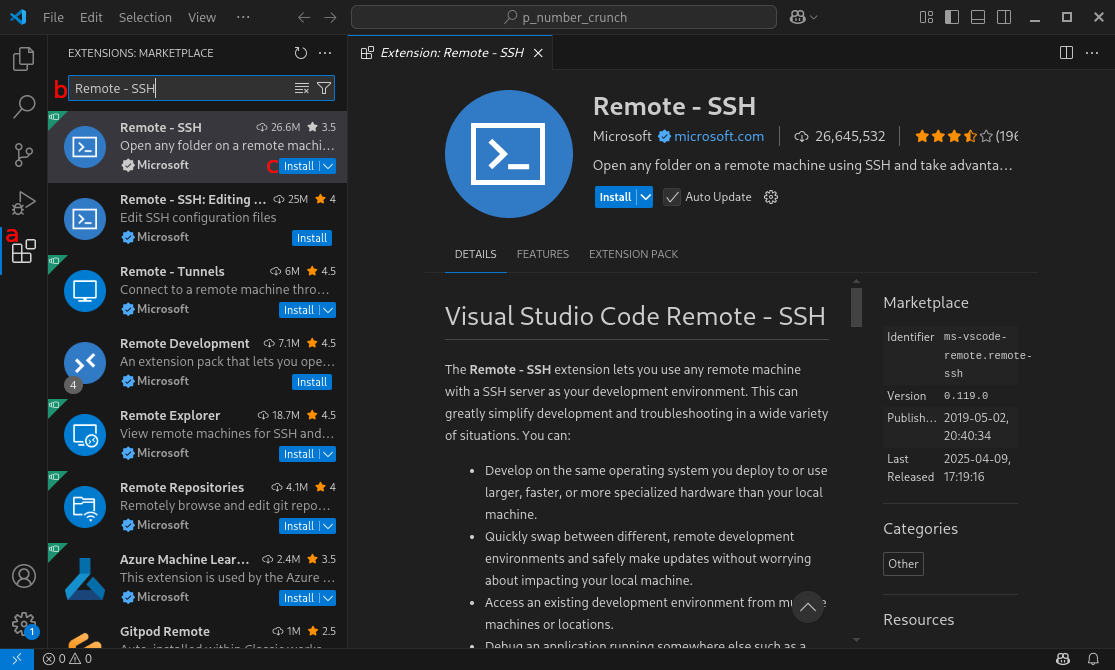Toggle the bottom panel visibility

point(978,17)
